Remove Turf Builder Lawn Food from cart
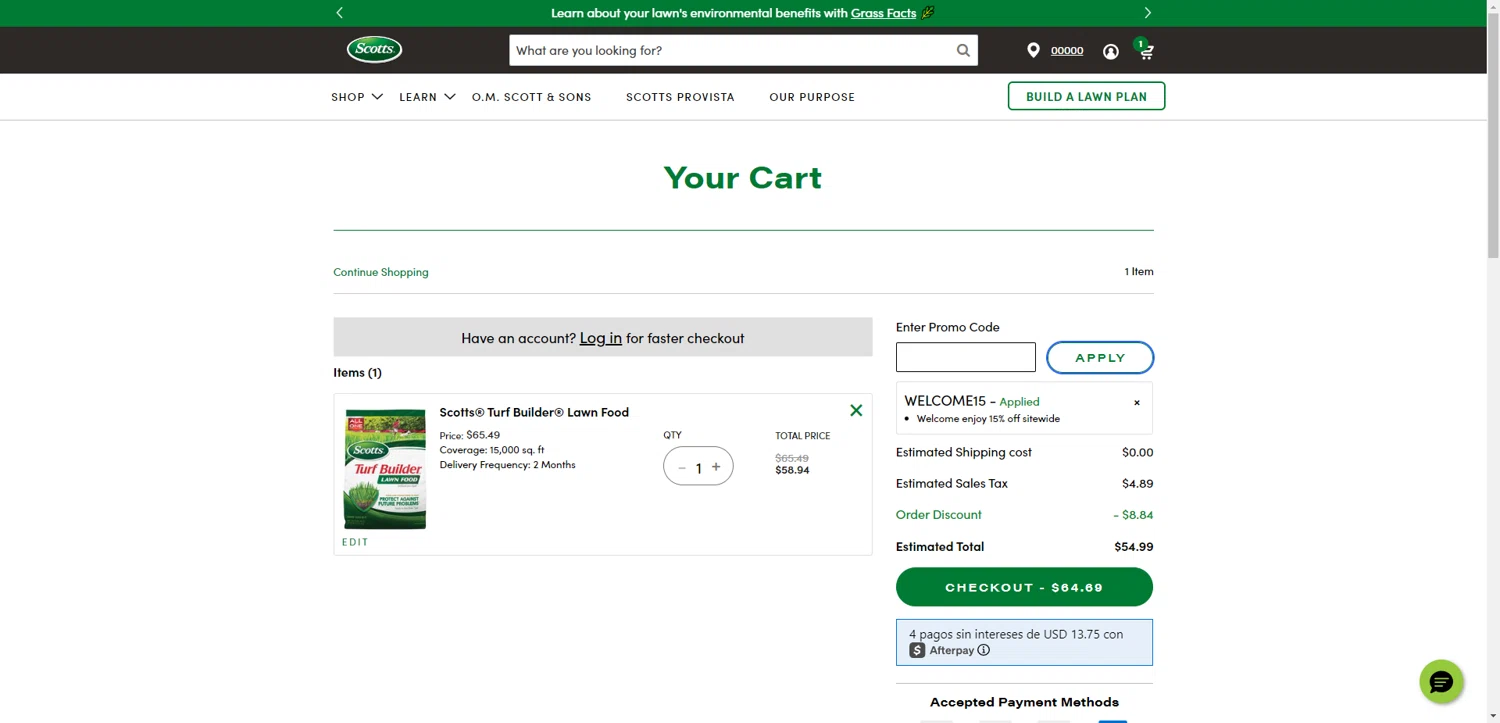Image resolution: width=1500 pixels, height=723 pixels. click(856, 410)
